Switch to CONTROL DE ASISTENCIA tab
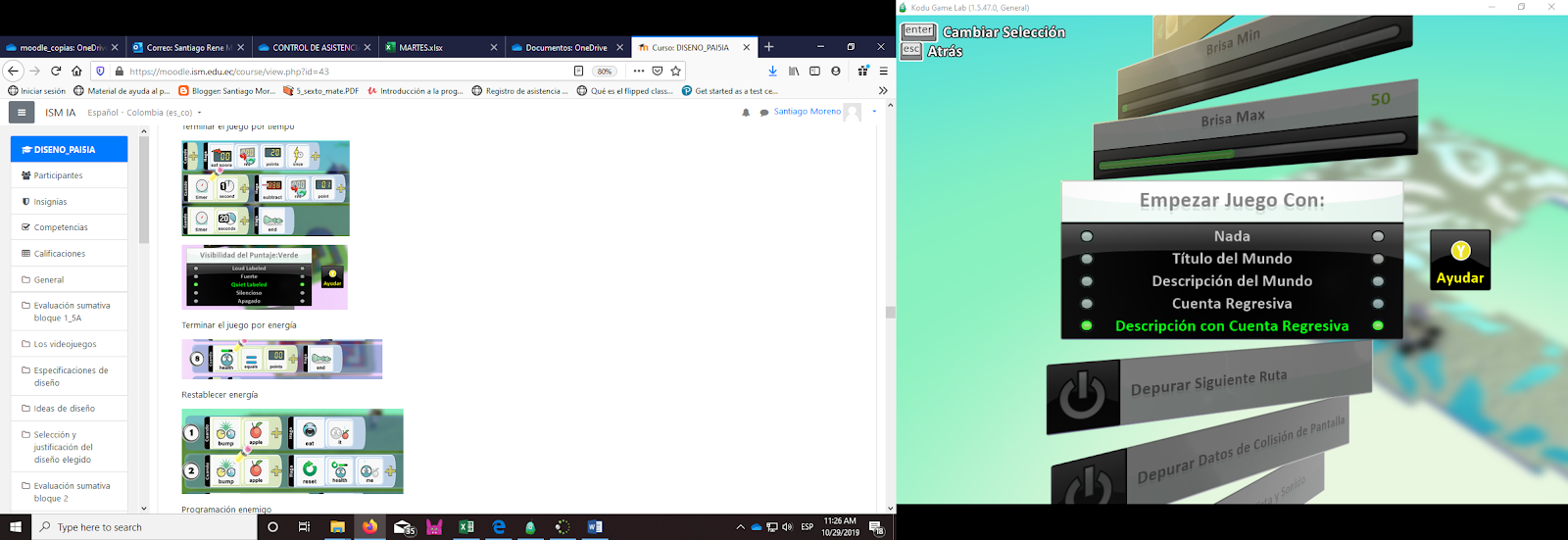The width and height of the screenshot is (1568, 540). 315,47
